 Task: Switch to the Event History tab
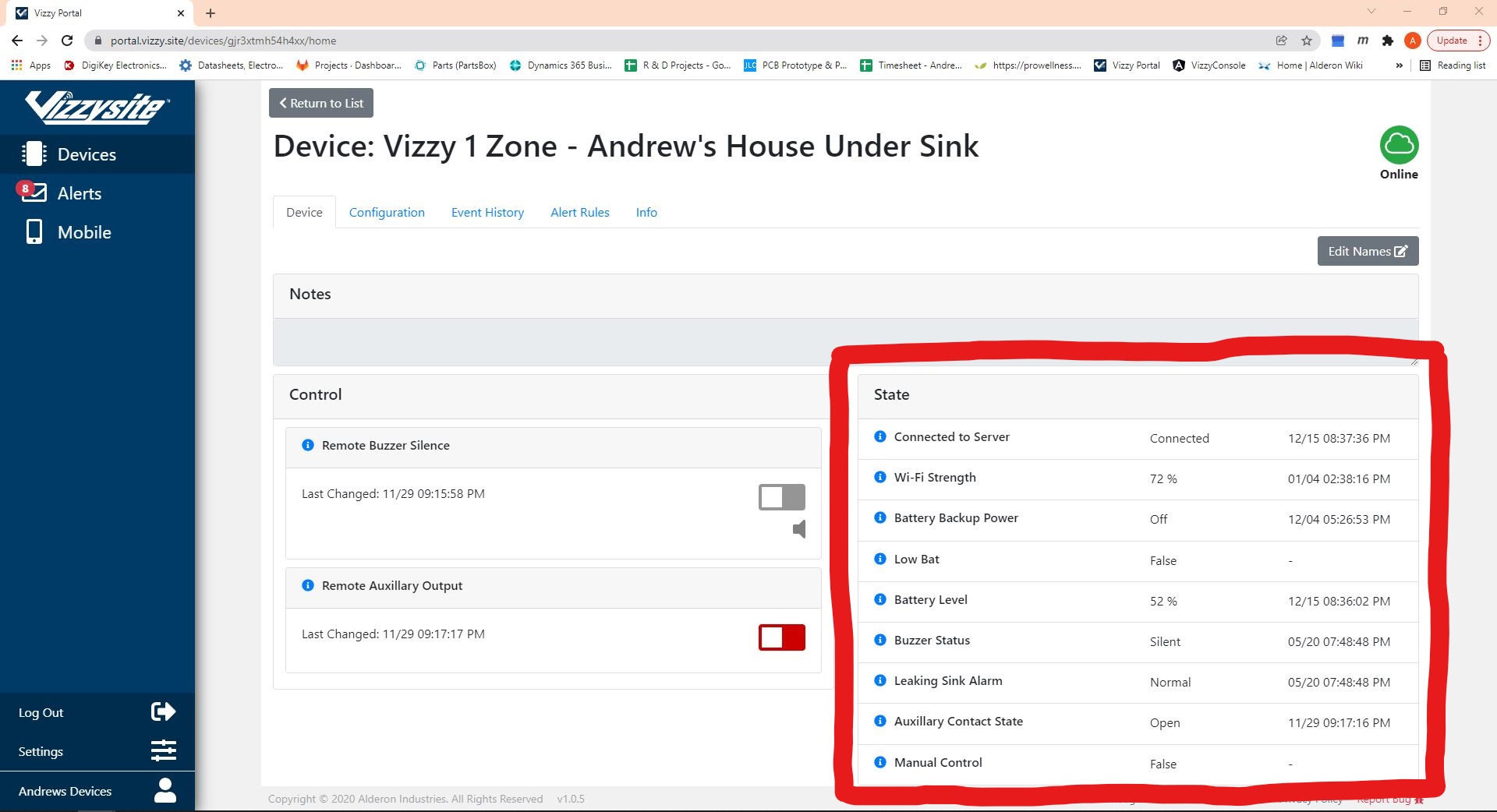click(x=487, y=212)
